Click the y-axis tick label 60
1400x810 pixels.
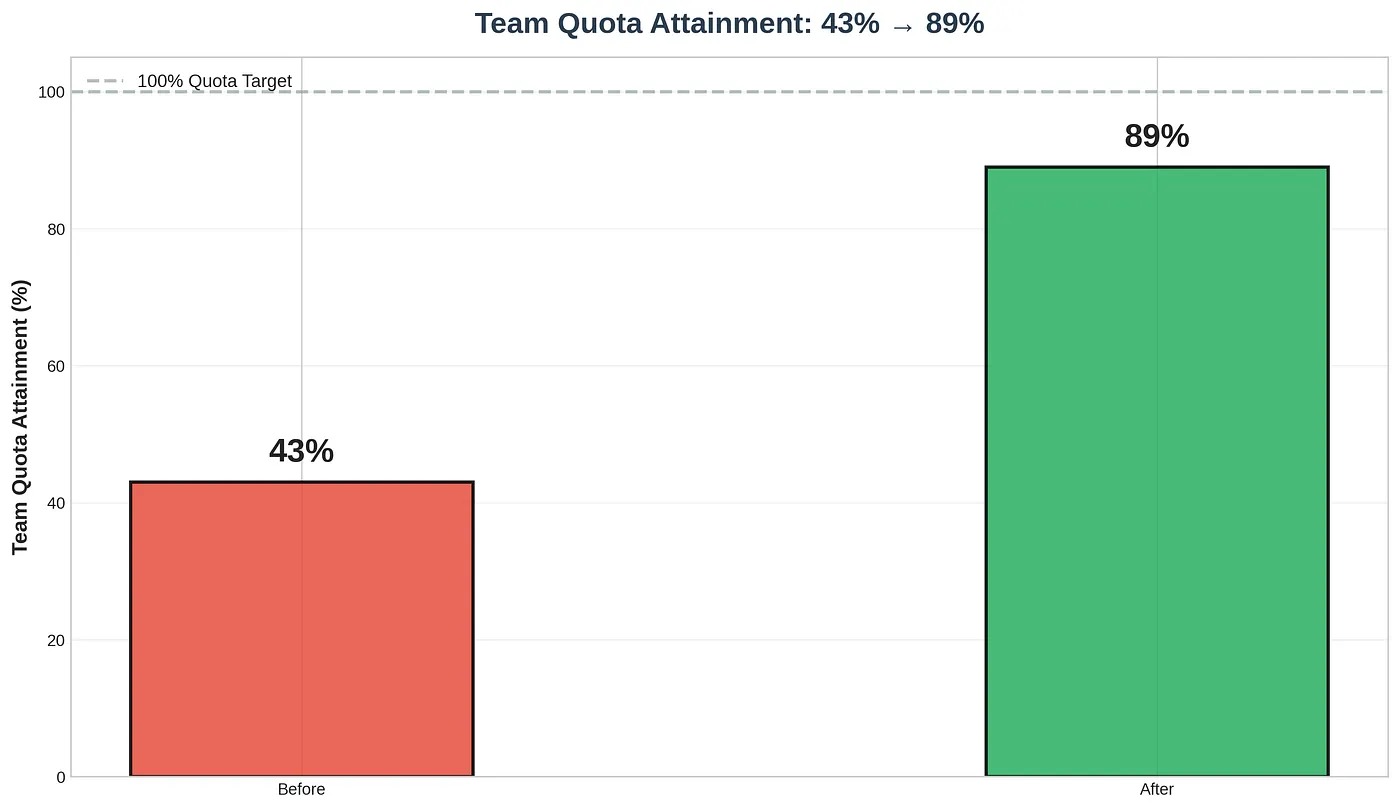click(x=56, y=366)
